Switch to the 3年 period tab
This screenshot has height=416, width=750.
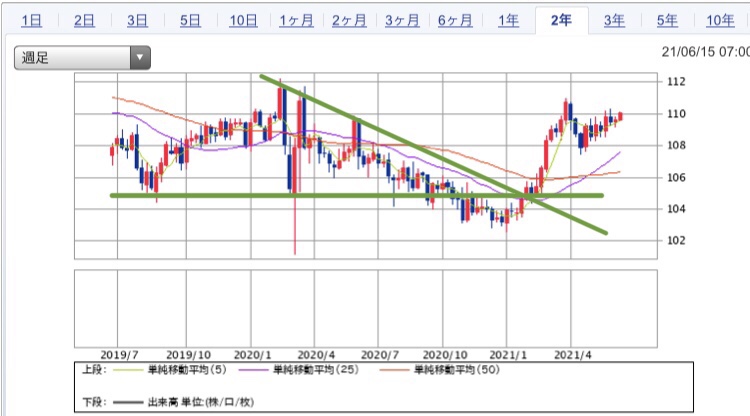pos(614,21)
